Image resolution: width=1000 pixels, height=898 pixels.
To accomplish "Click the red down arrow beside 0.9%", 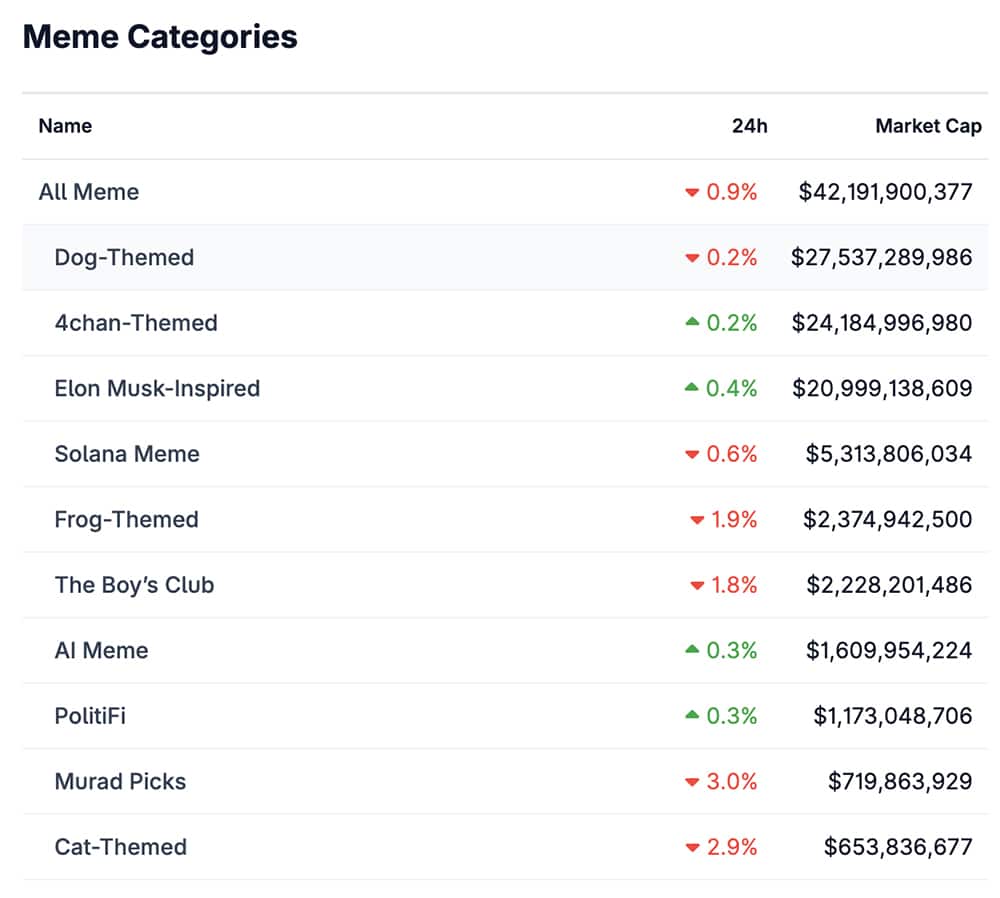I will (x=691, y=193).
